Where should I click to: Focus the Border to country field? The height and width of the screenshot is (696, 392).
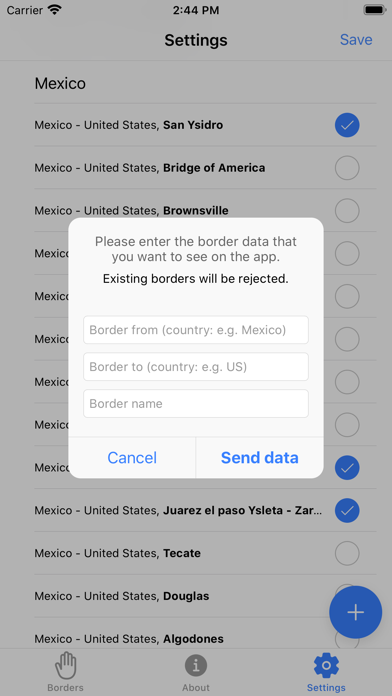[196, 367]
